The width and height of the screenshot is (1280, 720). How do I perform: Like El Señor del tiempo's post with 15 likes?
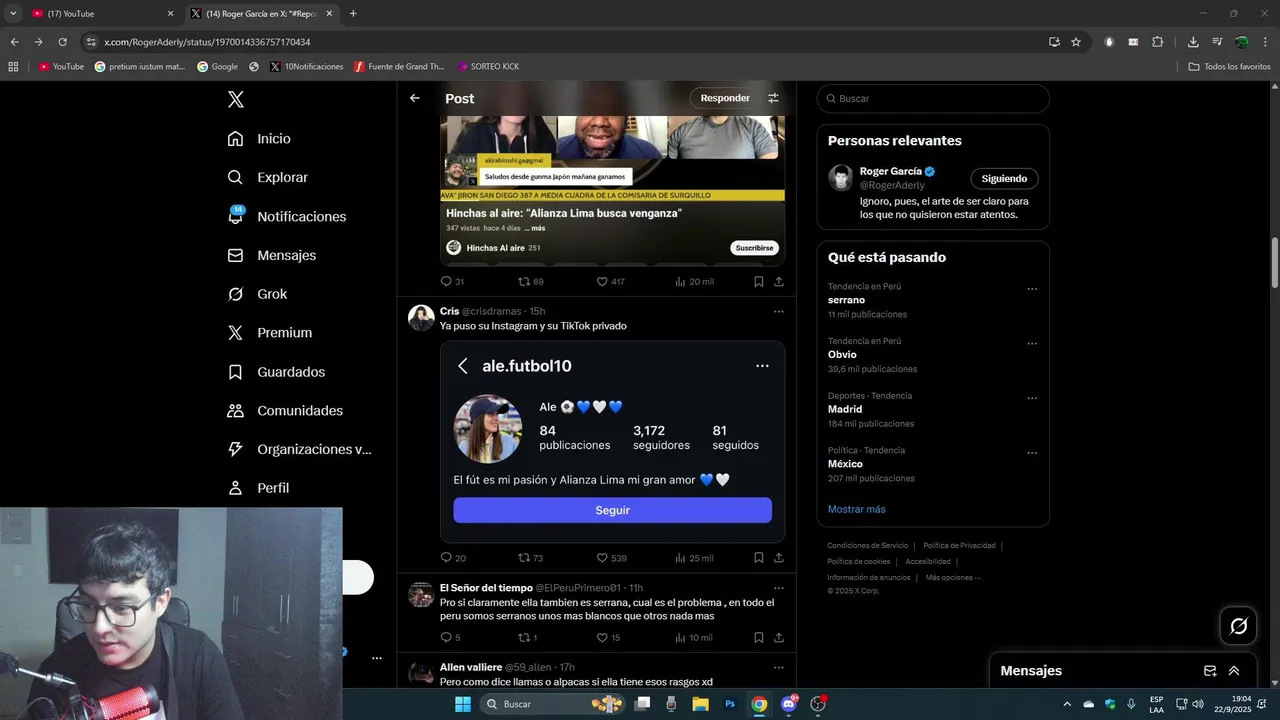coord(602,638)
